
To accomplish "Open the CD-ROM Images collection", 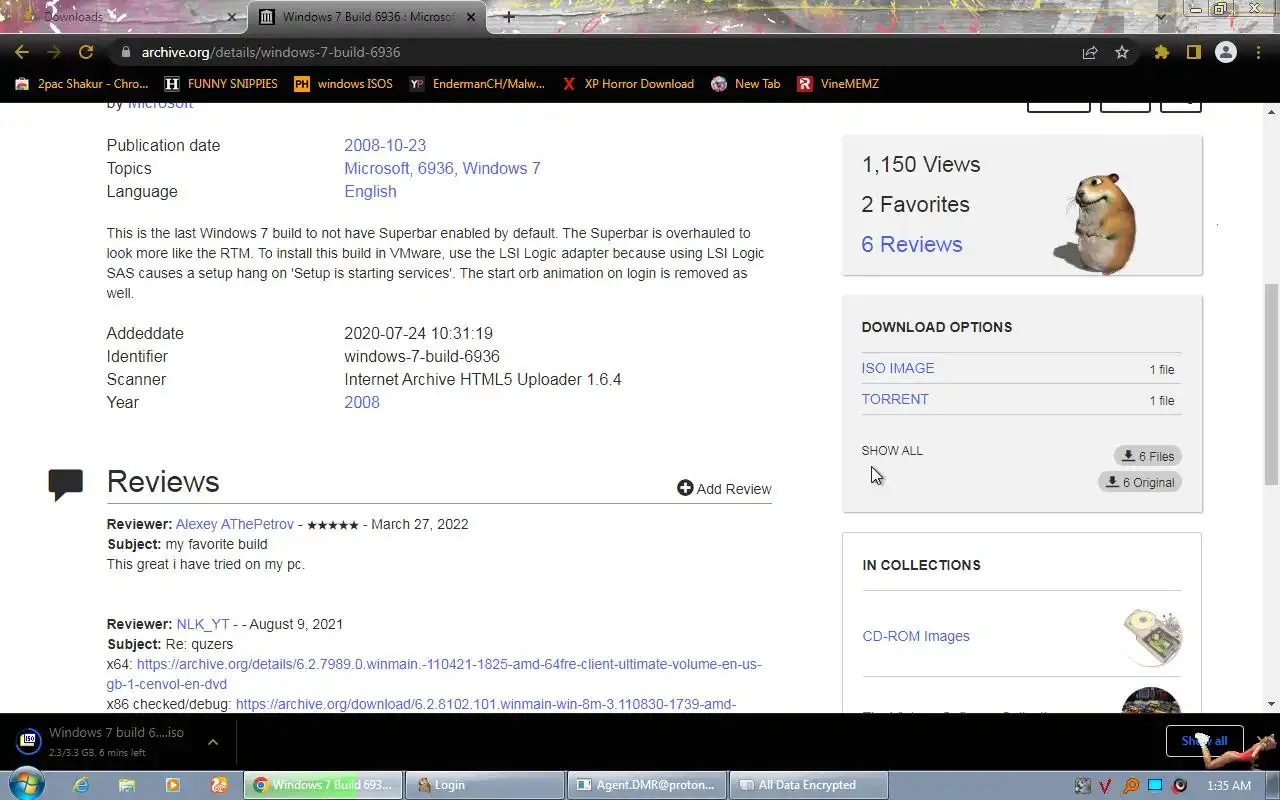I will pyautogui.click(x=916, y=636).
